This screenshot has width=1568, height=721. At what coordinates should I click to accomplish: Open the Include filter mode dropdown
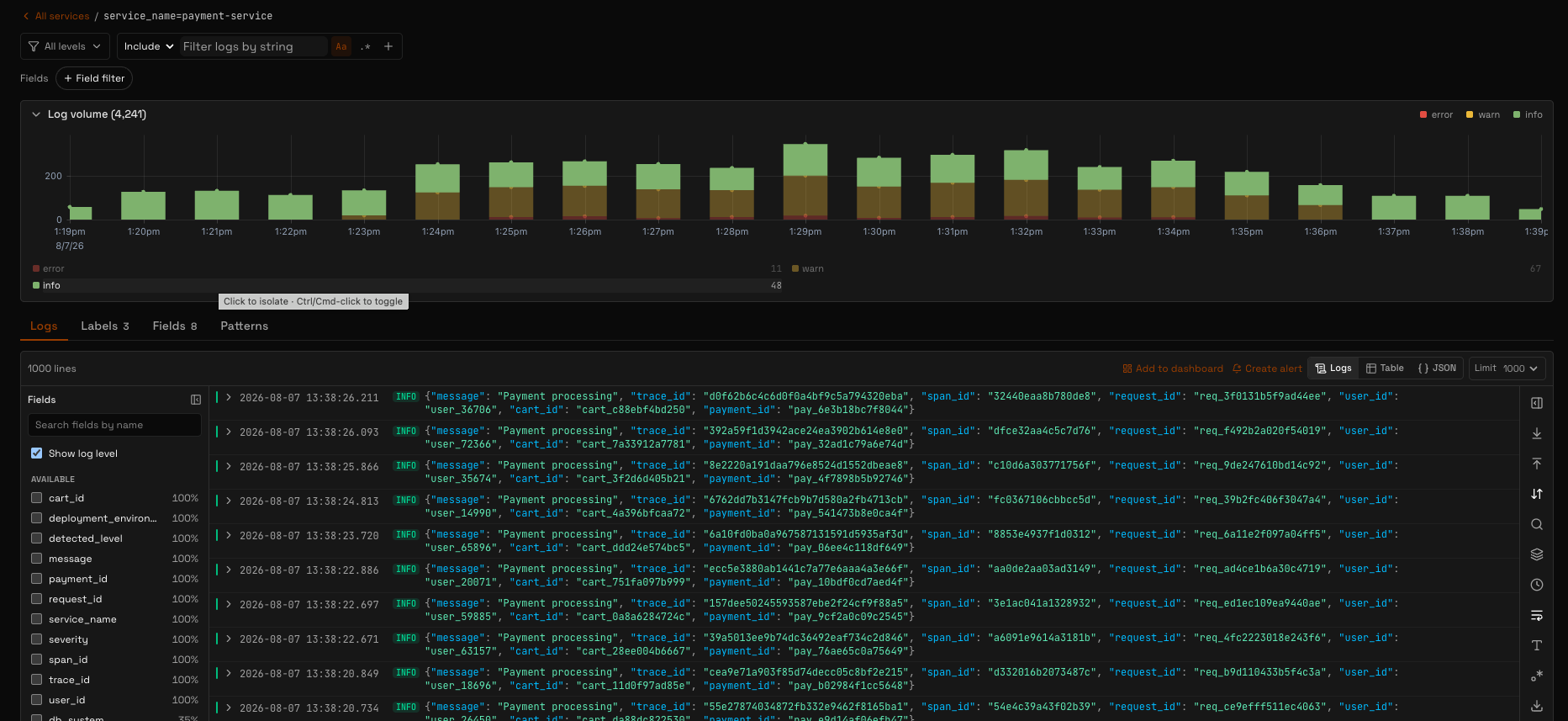click(x=149, y=46)
